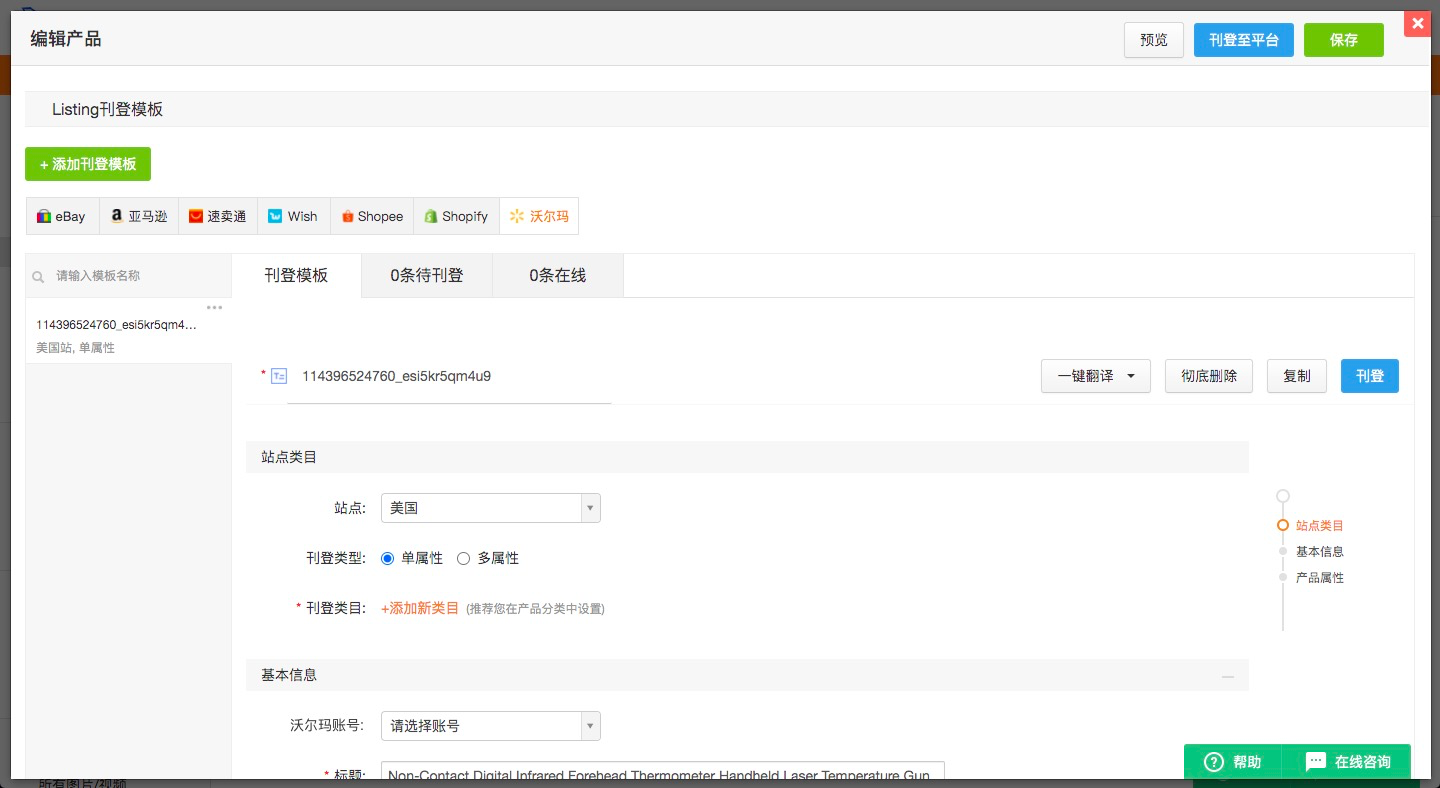Screen dimensions: 1440x788
Task: Open the 站点 dropdown showing 美国
Action: [490, 508]
